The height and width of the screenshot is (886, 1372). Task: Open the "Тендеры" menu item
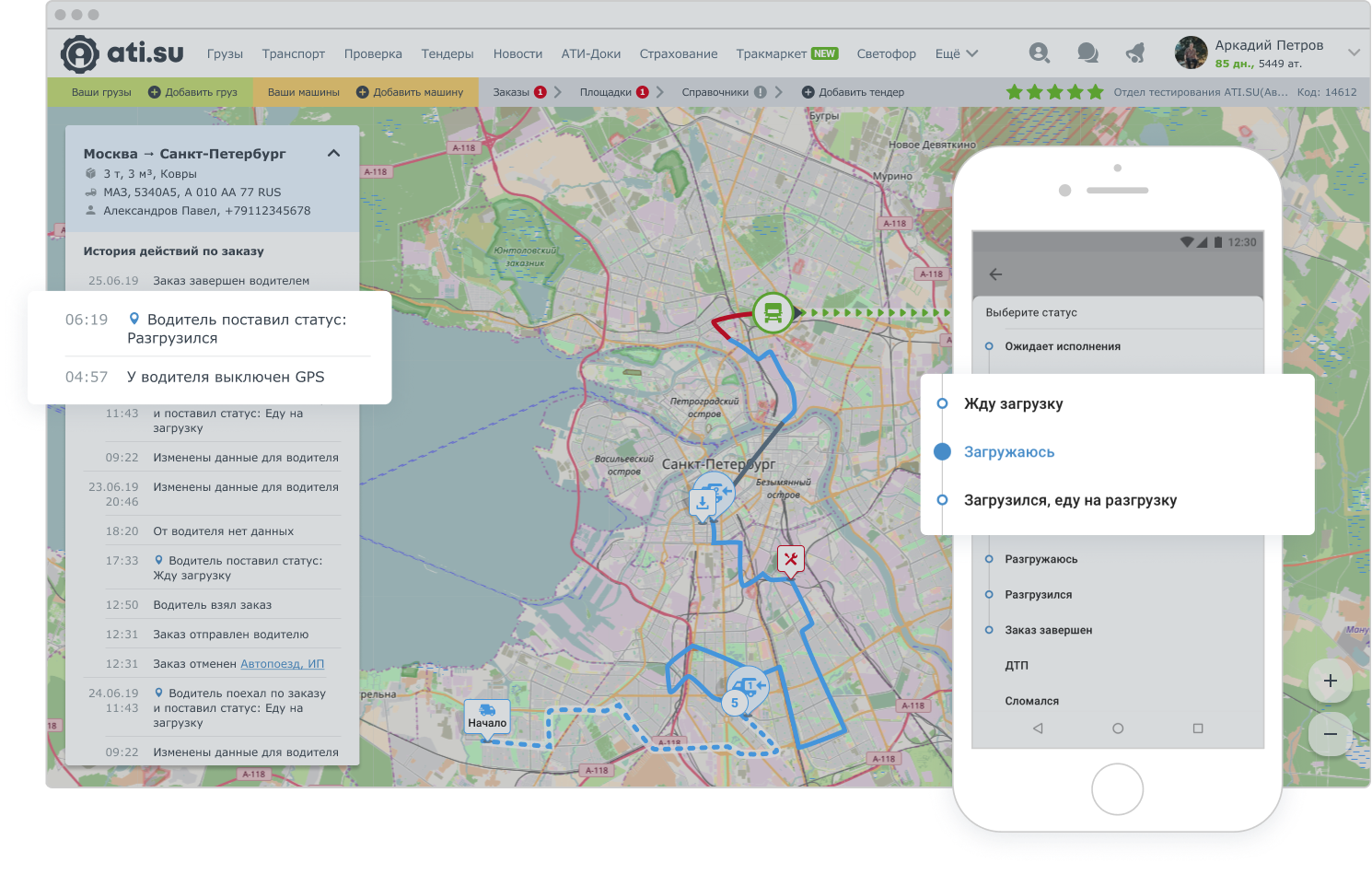tap(448, 53)
